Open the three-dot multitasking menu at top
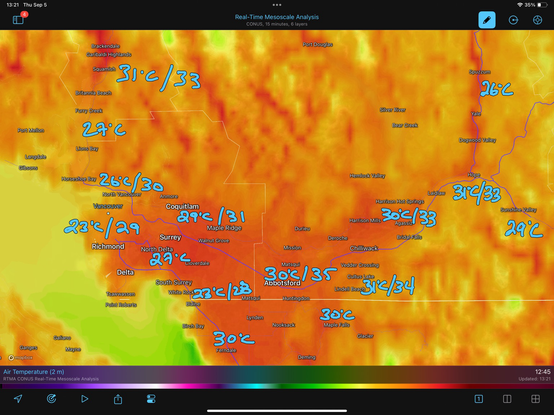This screenshot has width=554, height=415. (x=277, y=5)
